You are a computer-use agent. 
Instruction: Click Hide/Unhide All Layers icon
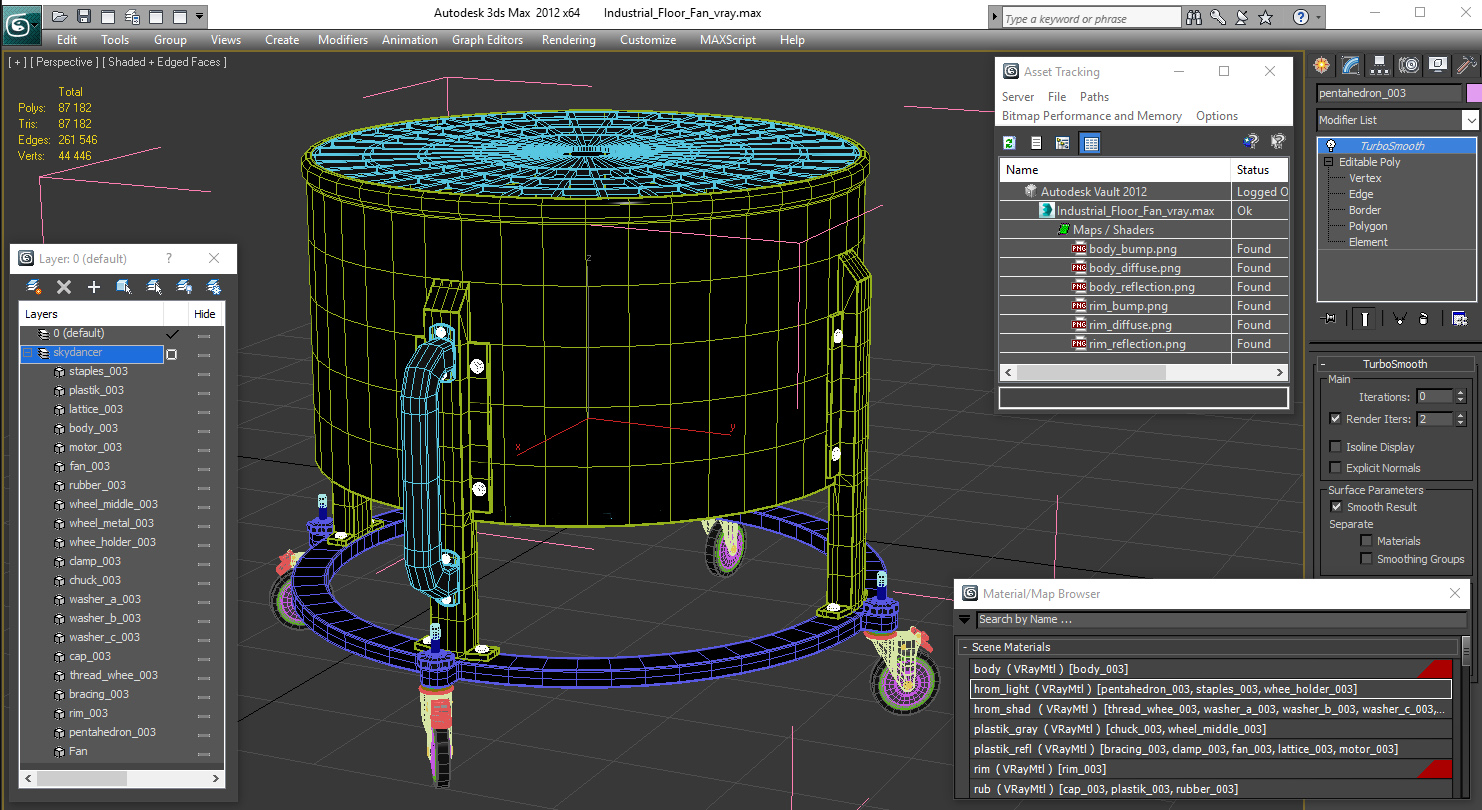pos(184,287)
